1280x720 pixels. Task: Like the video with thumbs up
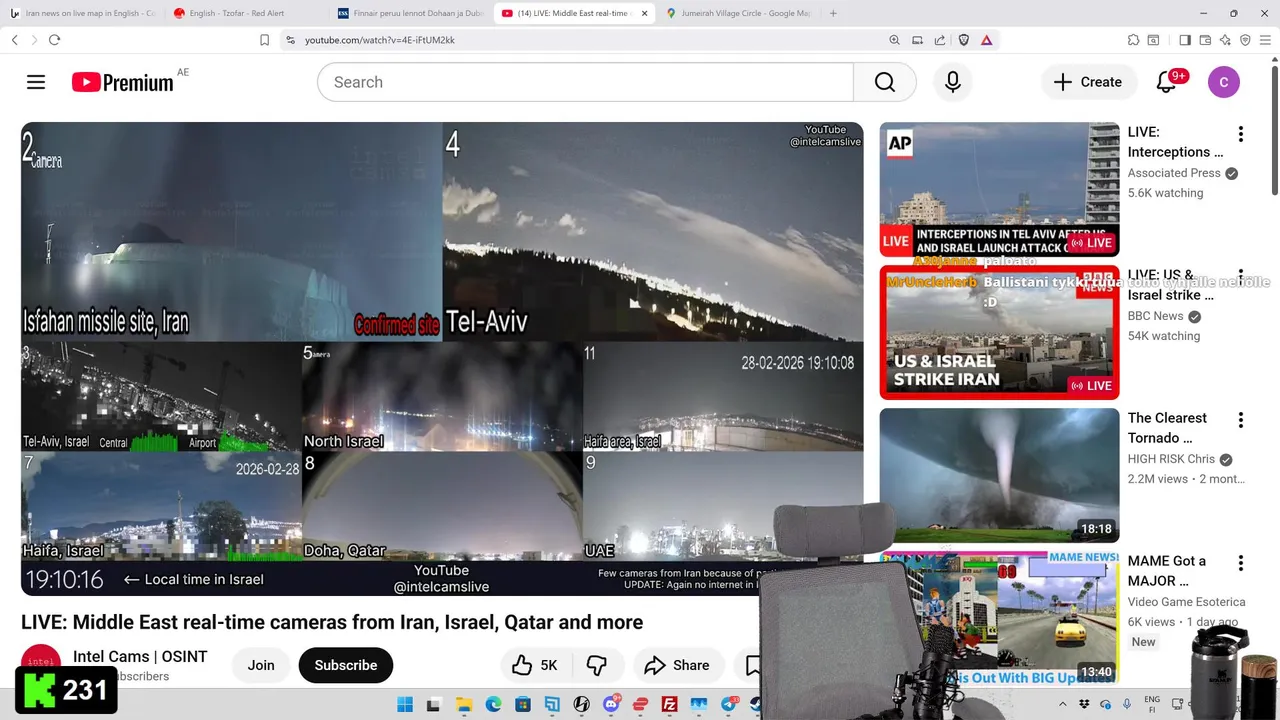[x=535, y=665]
